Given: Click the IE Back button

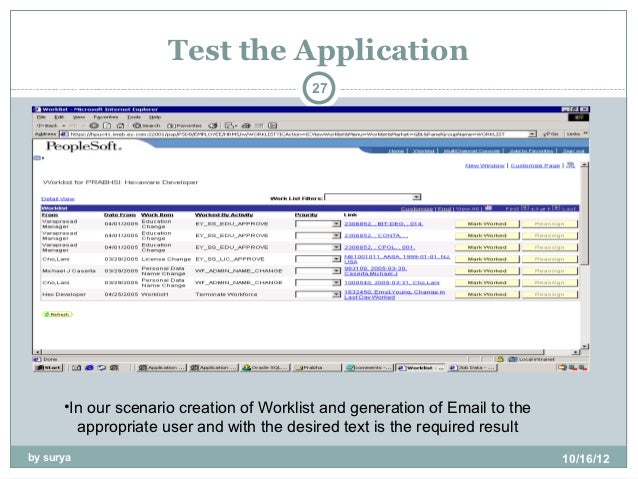Looking at the screenshot, I should (48, 126).
